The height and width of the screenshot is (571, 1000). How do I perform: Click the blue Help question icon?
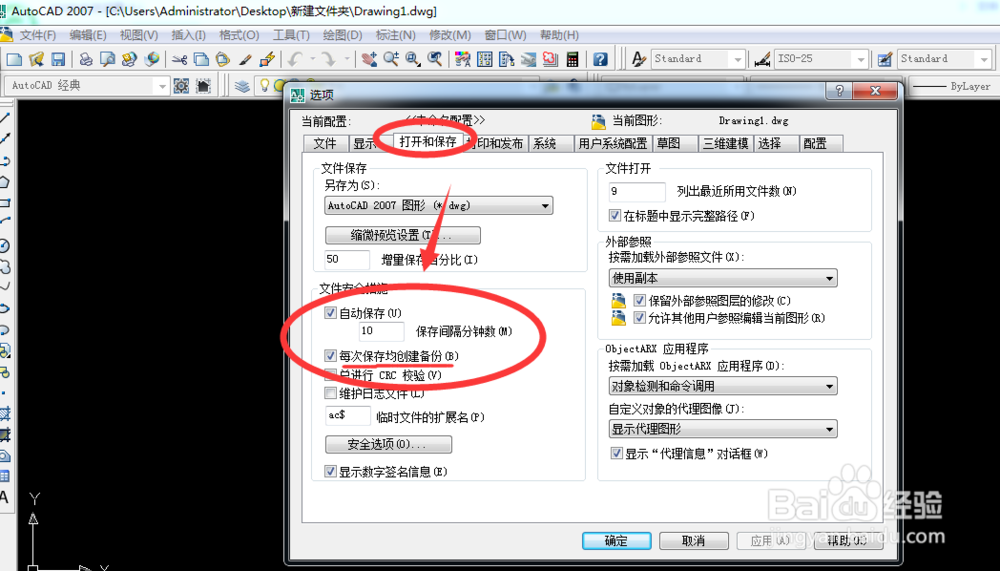(600, 59)
